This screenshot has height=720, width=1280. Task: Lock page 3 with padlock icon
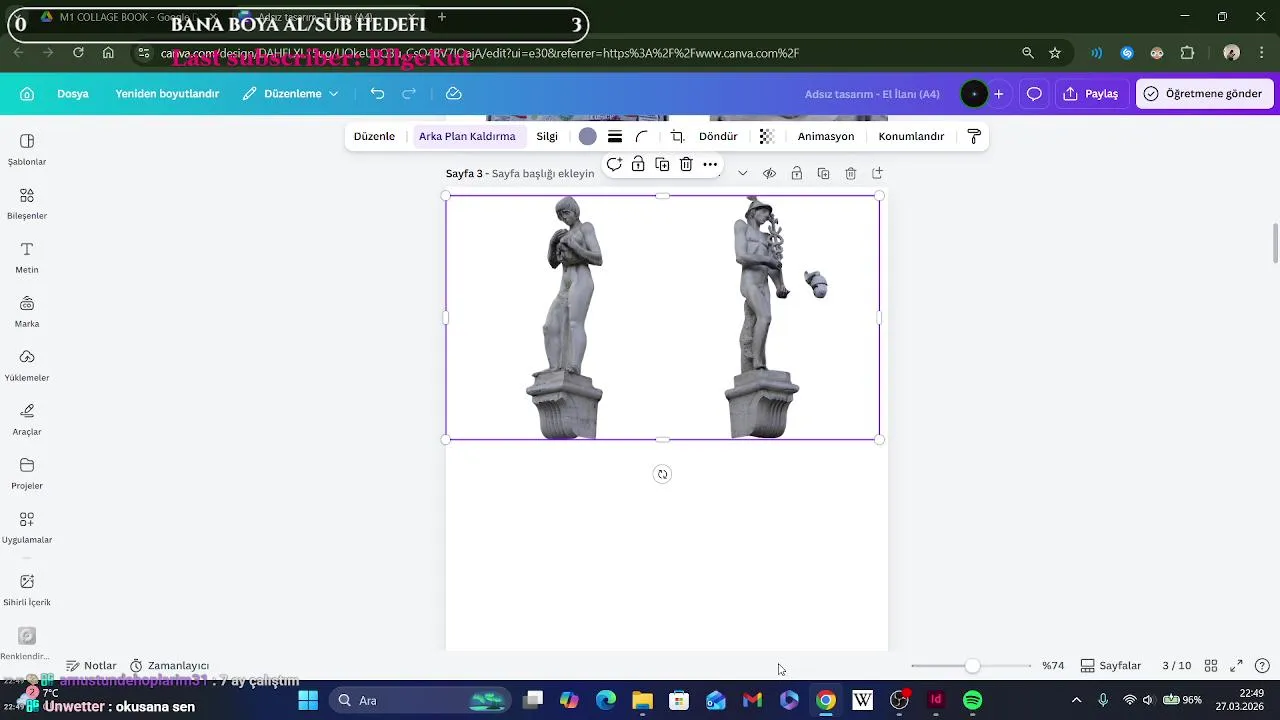(796, 173)
